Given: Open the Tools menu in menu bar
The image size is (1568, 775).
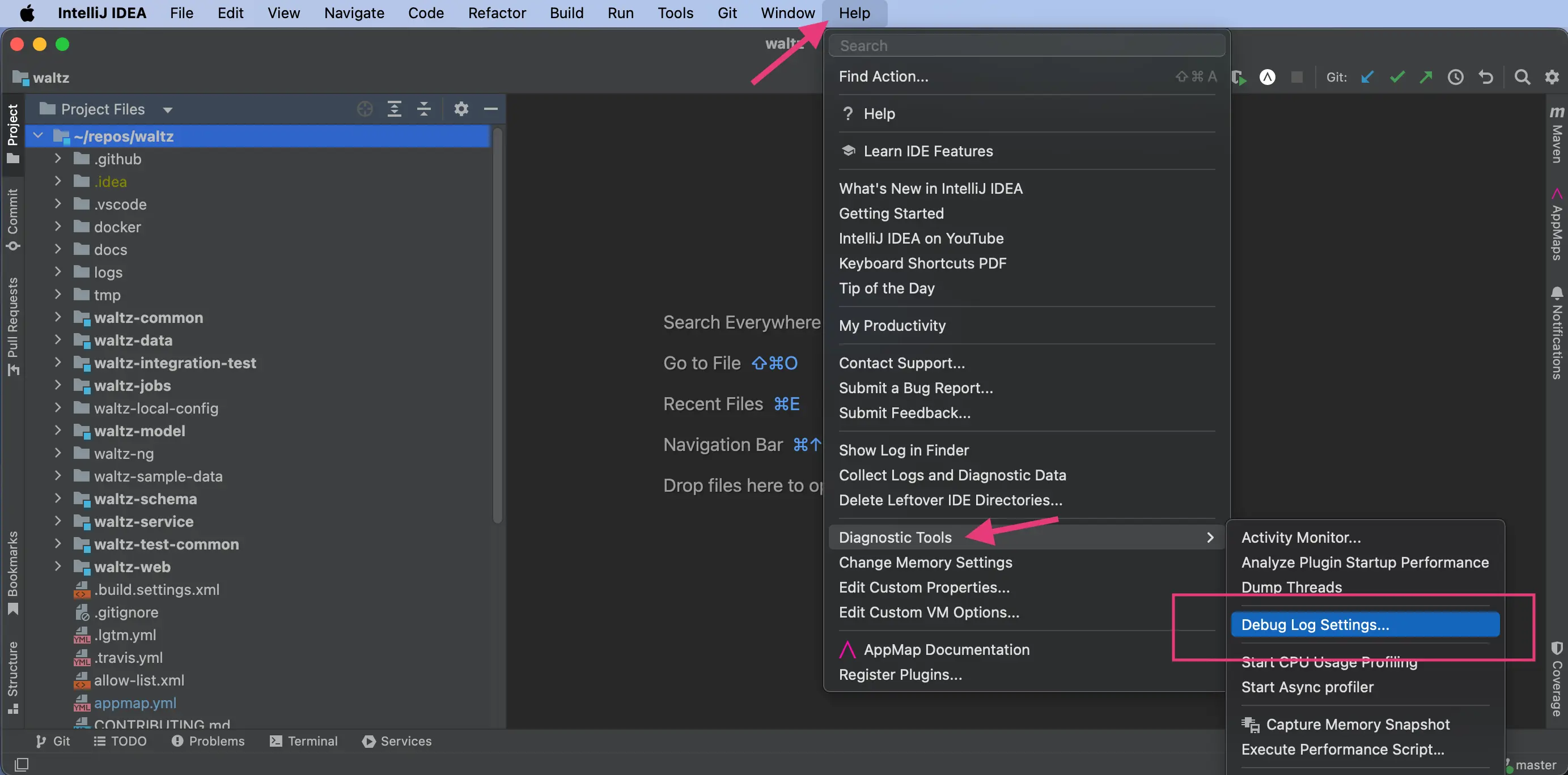Looking at the screenshot, I should (675, 13).
